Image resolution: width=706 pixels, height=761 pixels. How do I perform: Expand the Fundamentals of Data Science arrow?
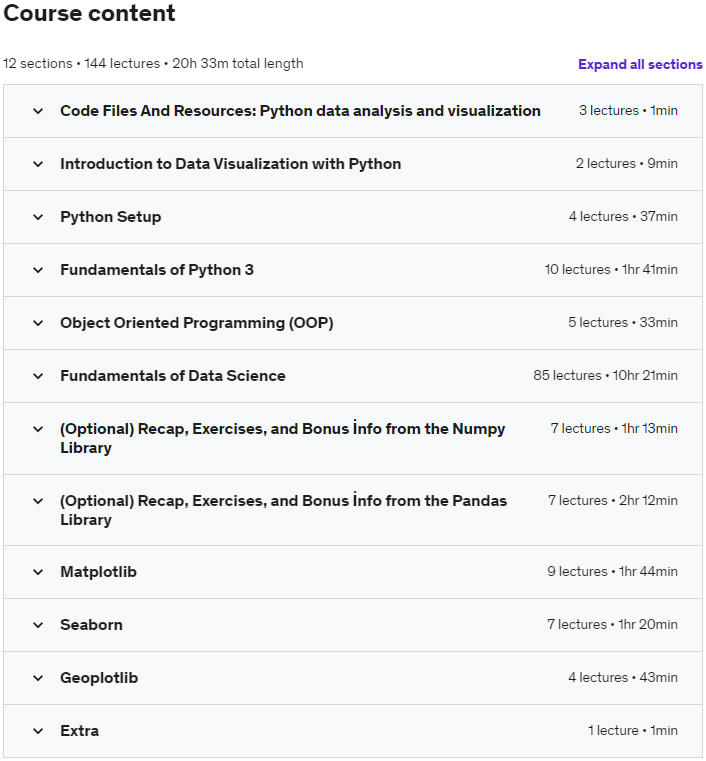38,376
